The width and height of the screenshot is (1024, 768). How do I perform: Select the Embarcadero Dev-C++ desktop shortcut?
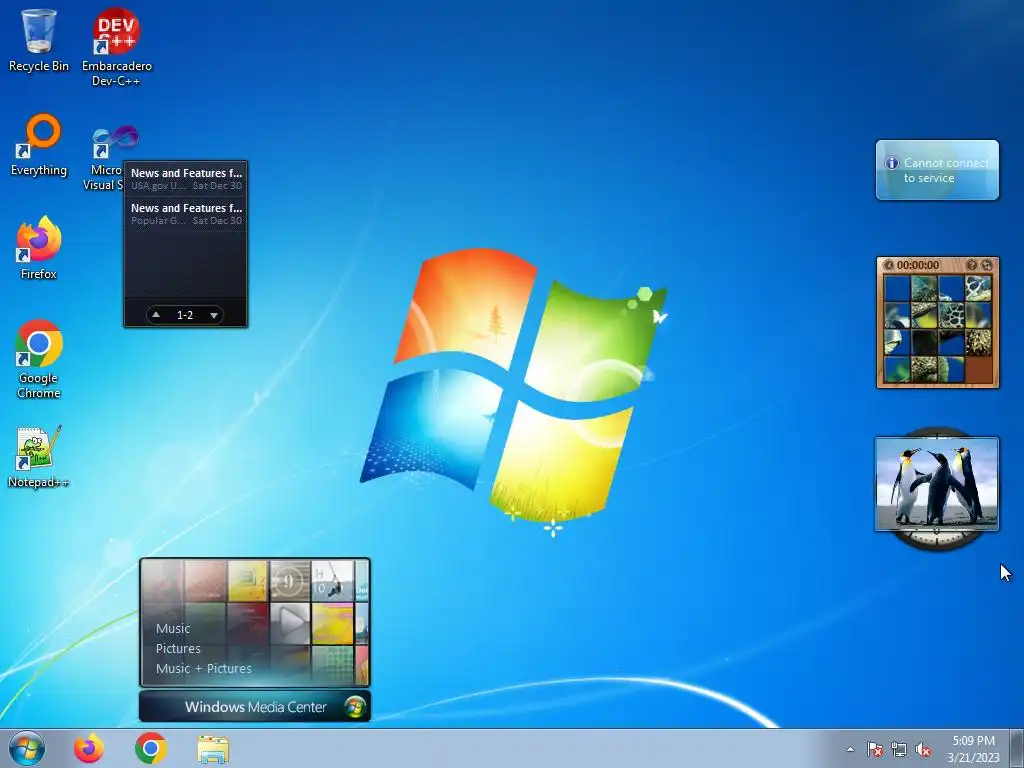click(x=116, y=47)
